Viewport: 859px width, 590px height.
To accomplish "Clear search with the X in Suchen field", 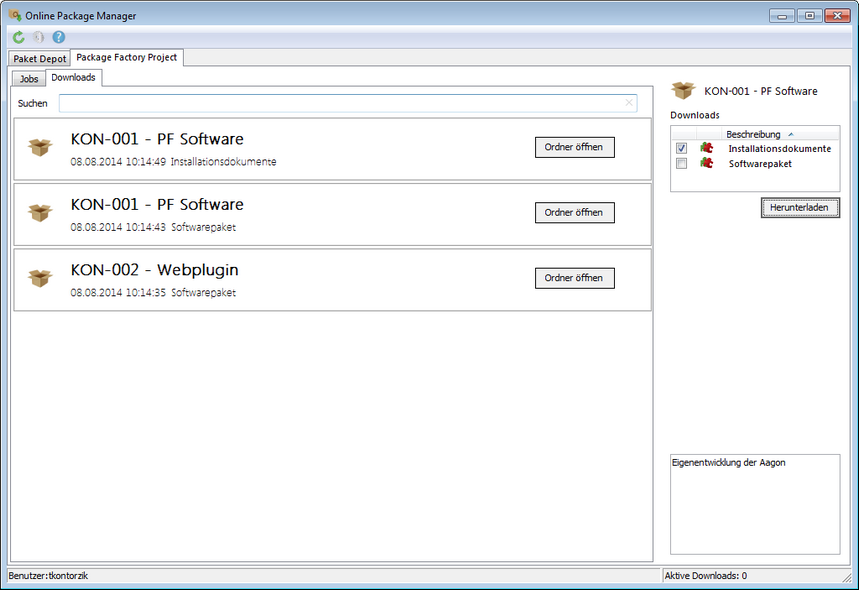I will pos(629,103).
